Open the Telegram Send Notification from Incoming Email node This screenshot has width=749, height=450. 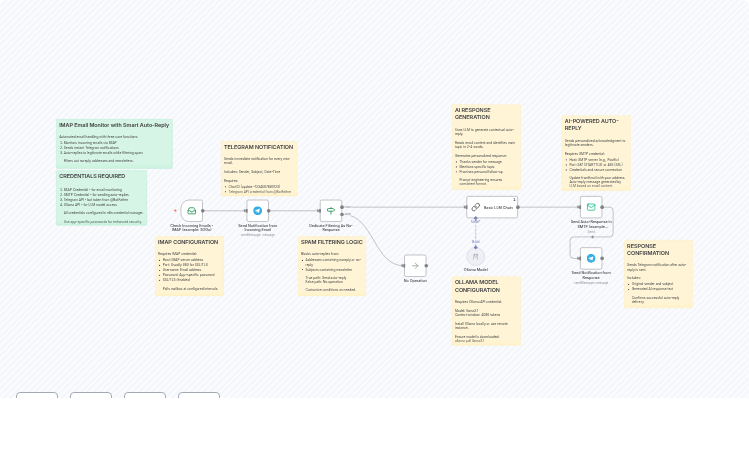pos(257,211)
